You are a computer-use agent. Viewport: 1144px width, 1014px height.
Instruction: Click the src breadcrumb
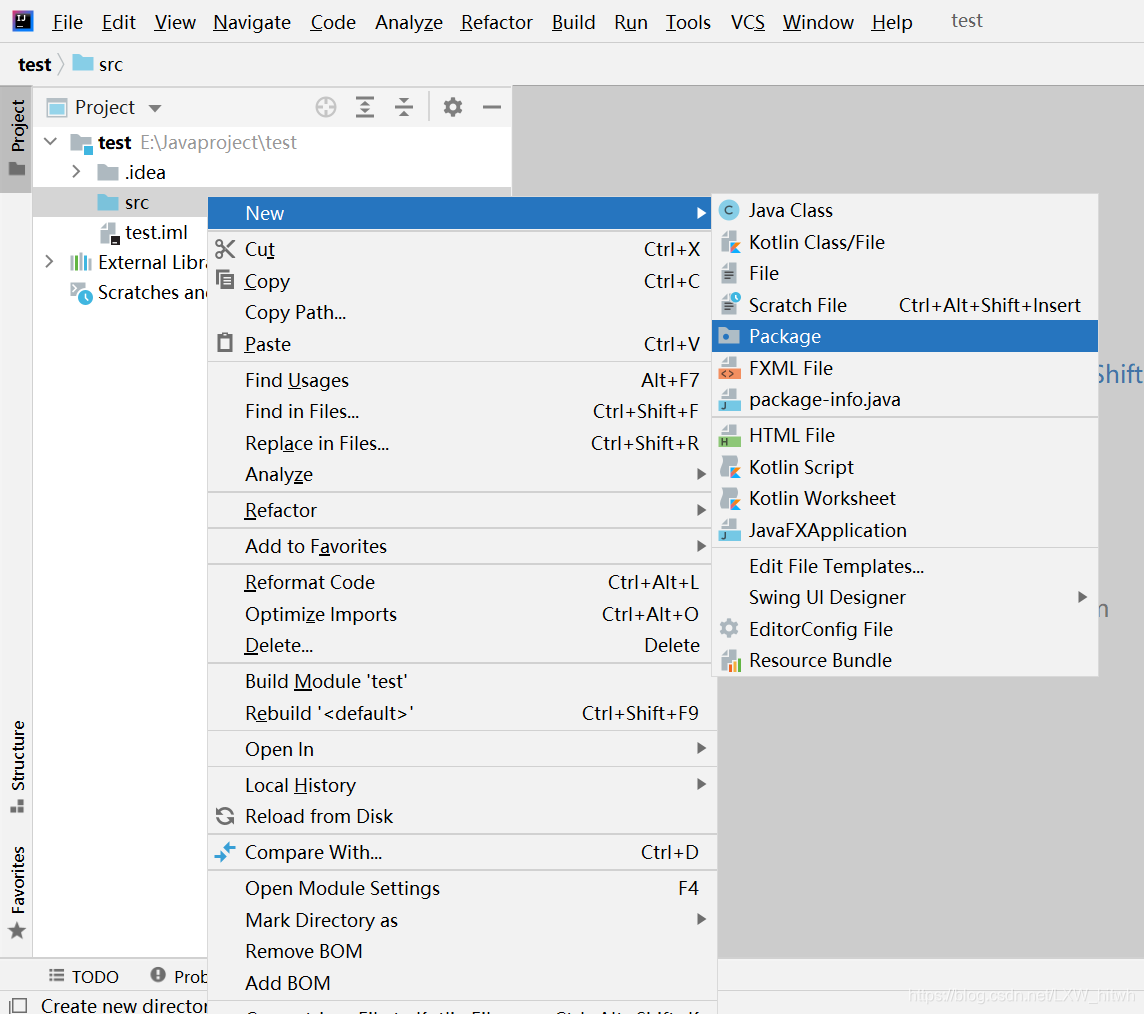[98, 64]
